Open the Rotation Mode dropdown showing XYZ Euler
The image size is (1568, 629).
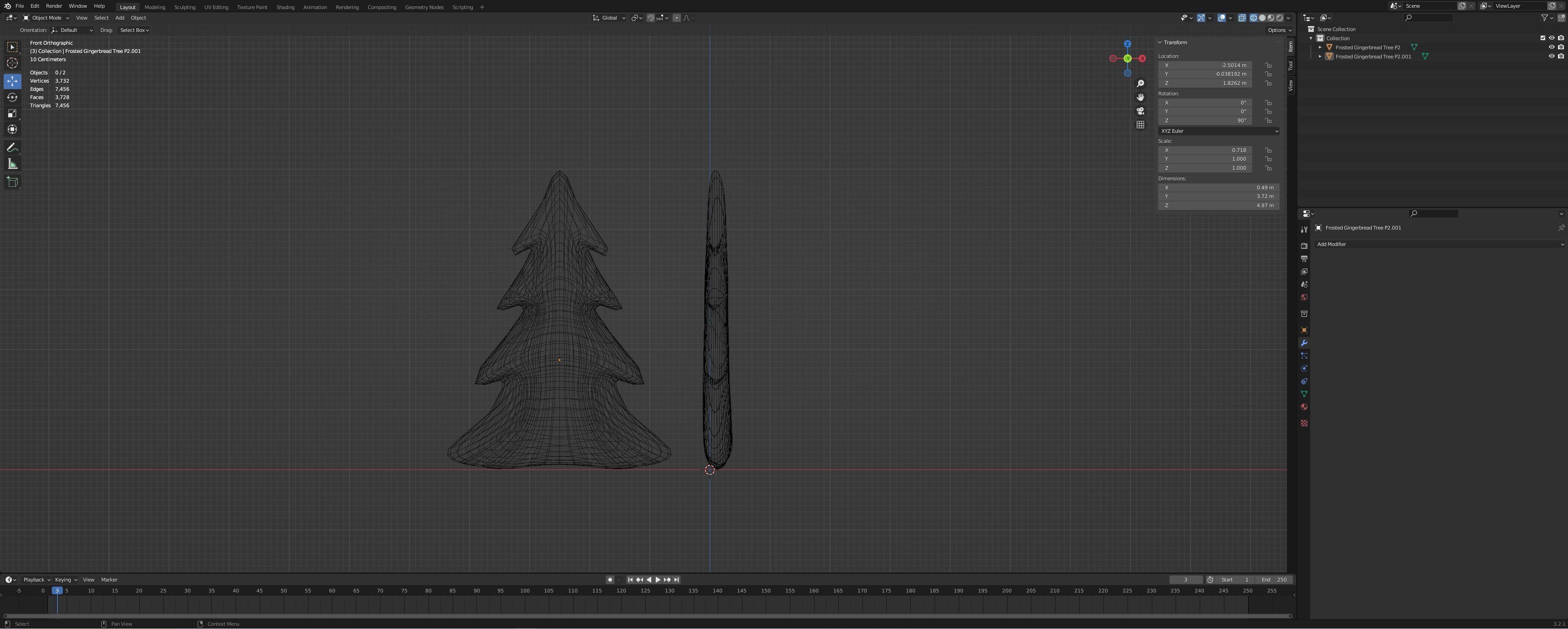(x=1218, y=131)
